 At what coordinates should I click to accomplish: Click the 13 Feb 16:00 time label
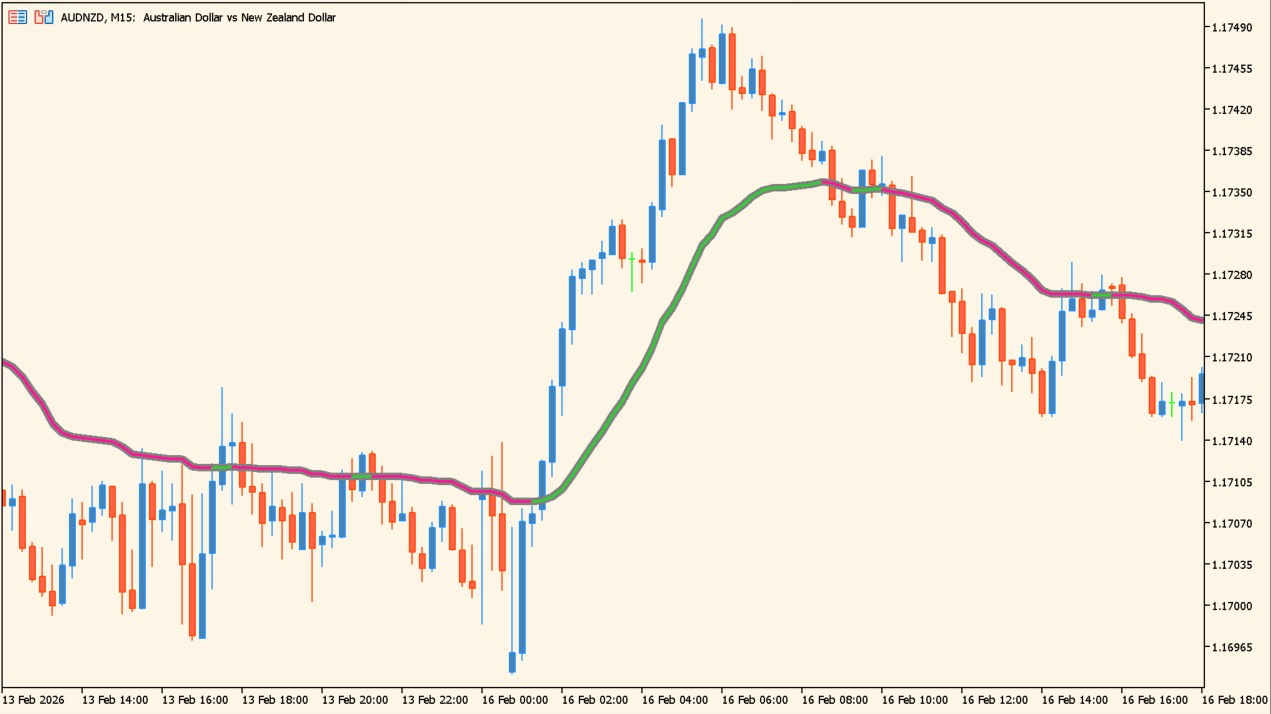(x=194, y=699)
